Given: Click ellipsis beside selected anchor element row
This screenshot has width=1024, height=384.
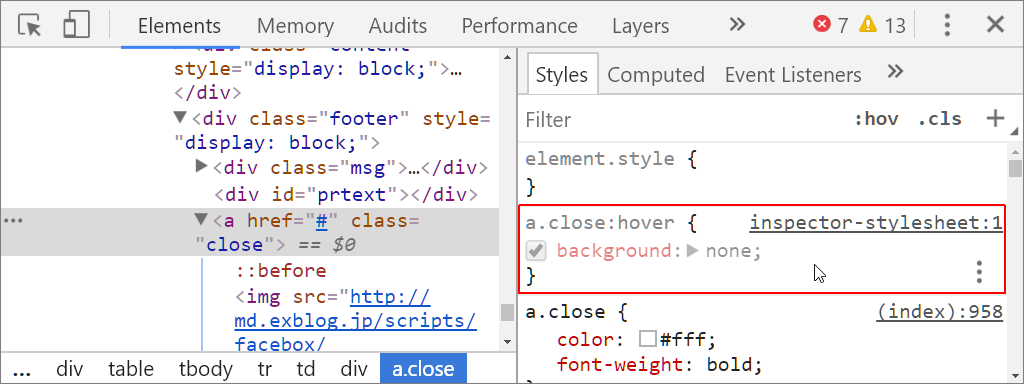Looking at the screenshot, I should click(13, 221).
